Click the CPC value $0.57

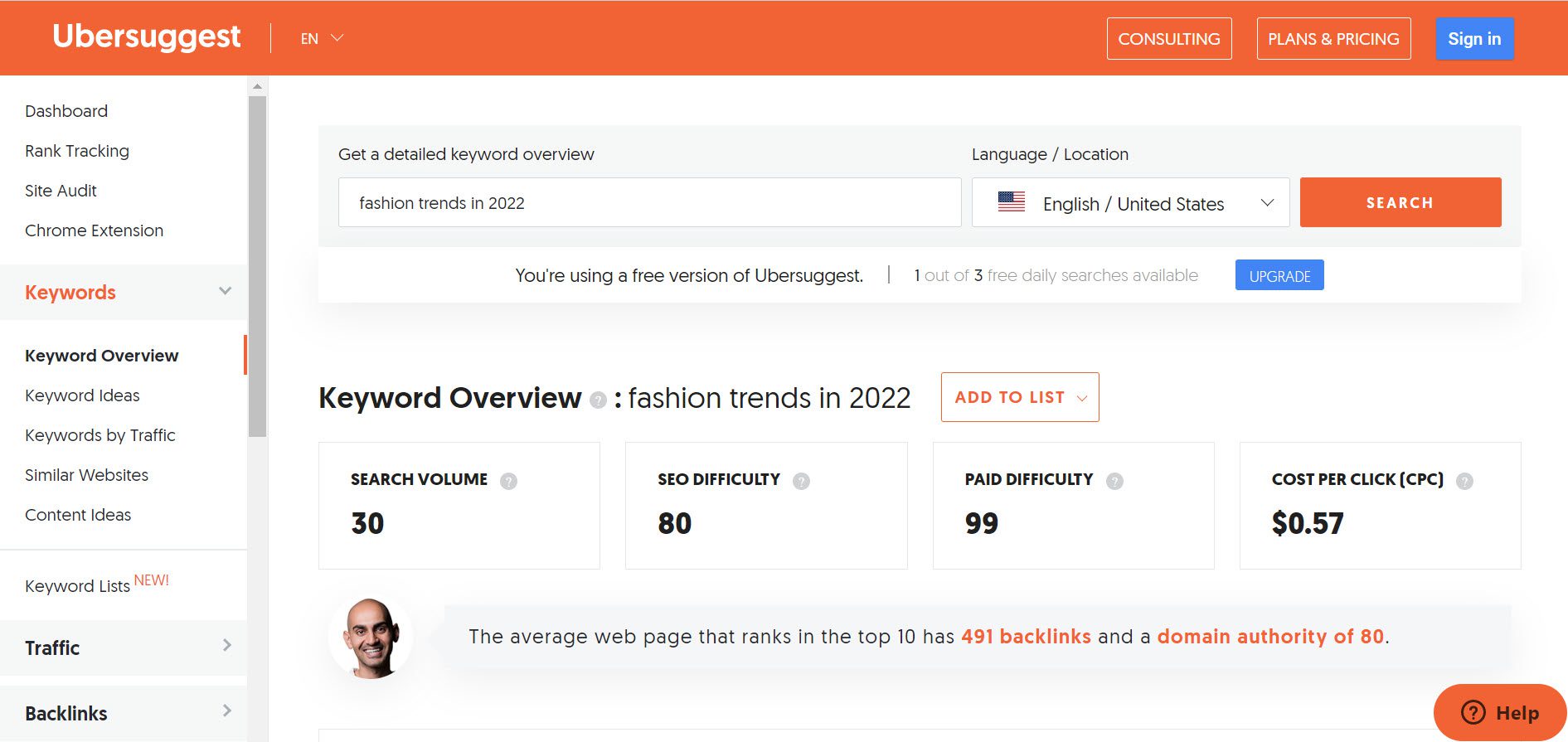point(1308,523)
